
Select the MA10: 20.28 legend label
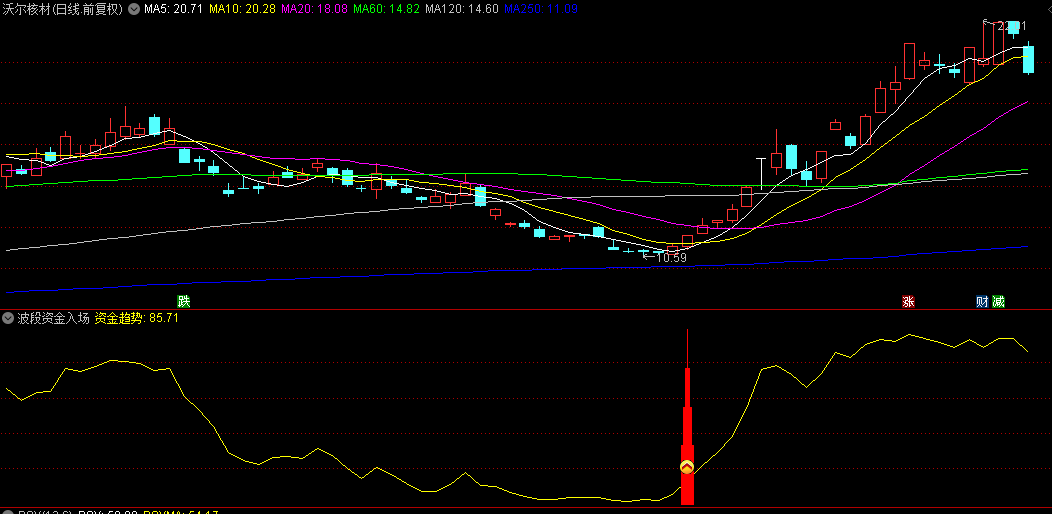242,9
